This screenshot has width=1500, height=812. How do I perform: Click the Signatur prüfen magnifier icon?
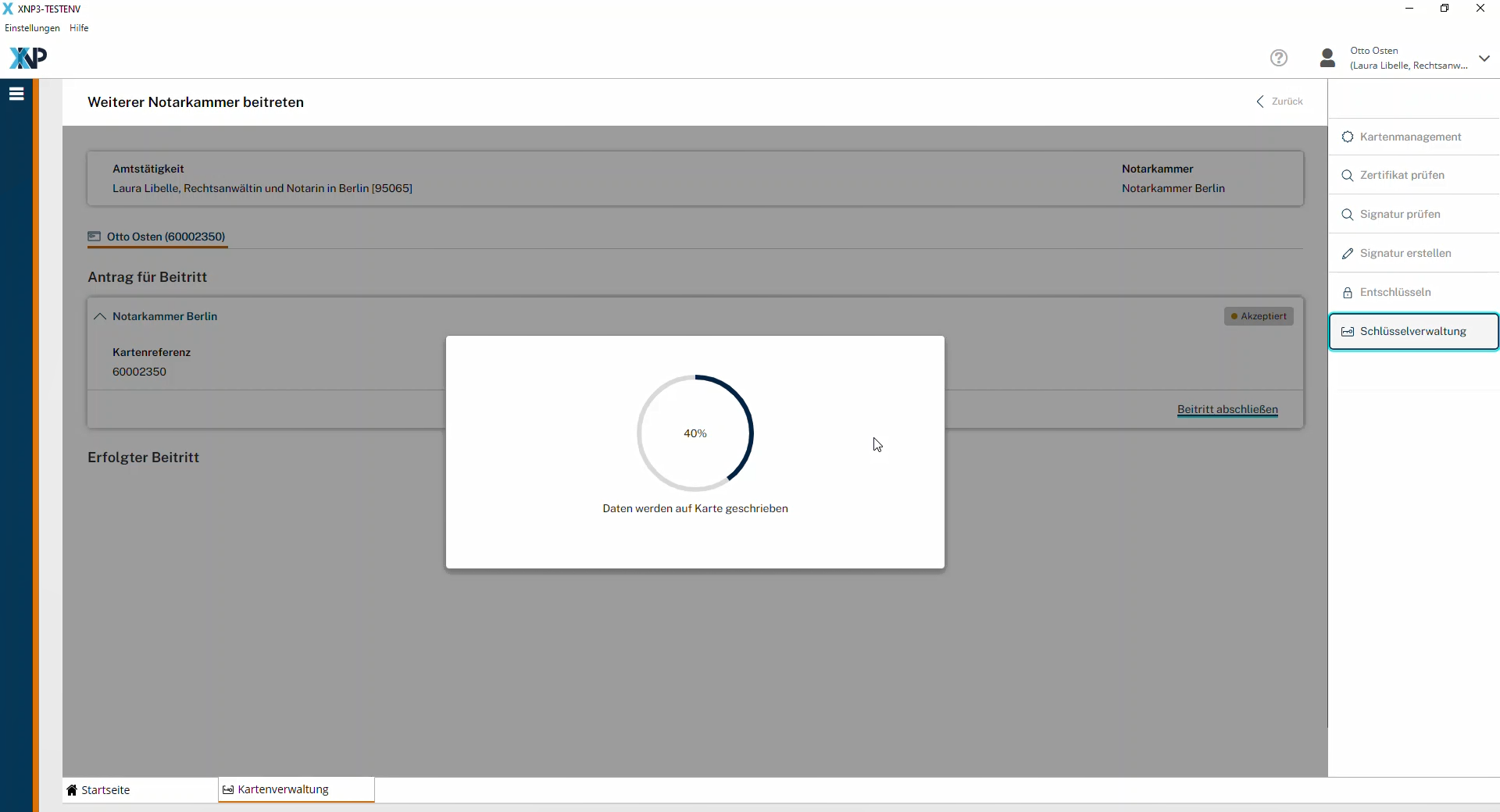pyautogui.click(x=1348, y=215)
